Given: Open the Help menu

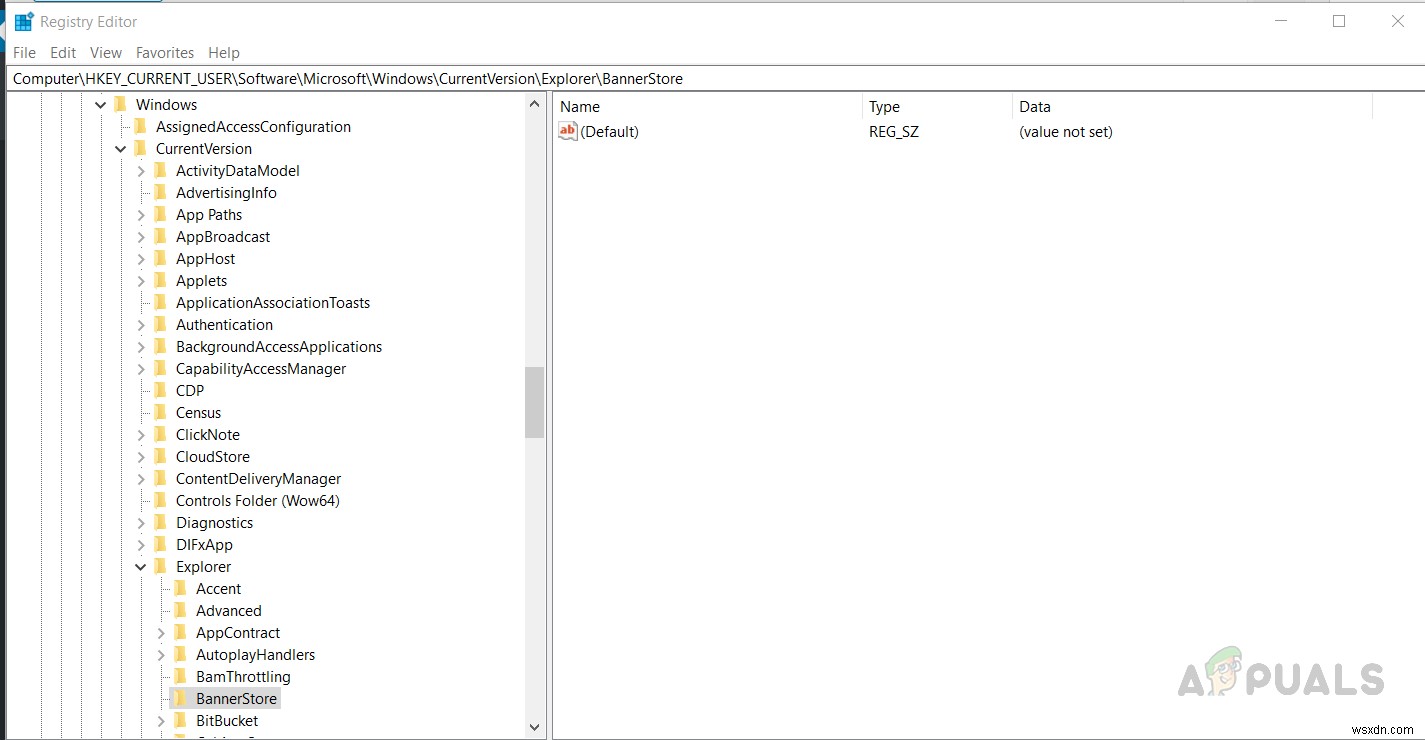Looking at the screenshot, I should 224,53.
